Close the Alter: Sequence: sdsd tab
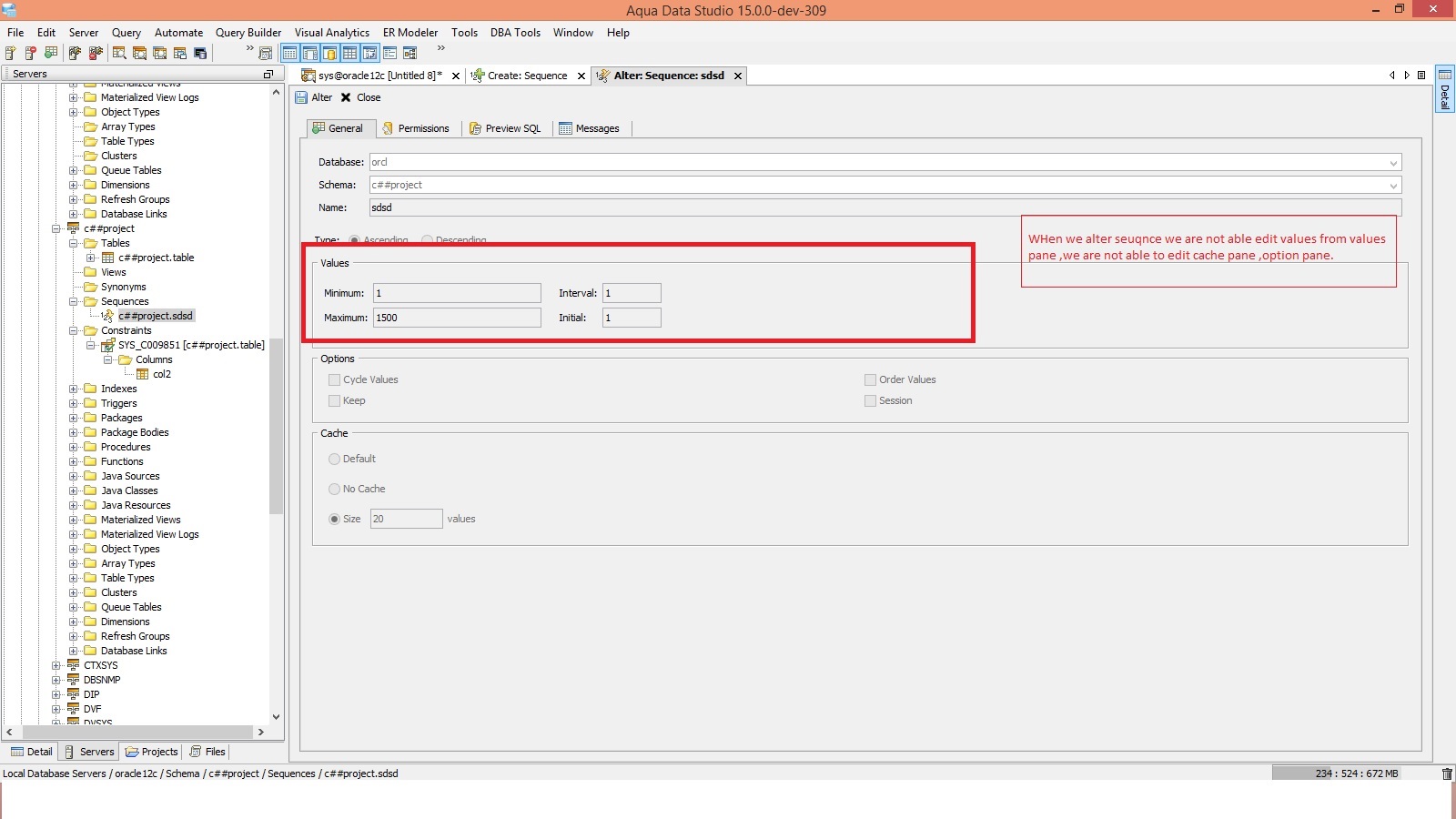 click(738, 76)
